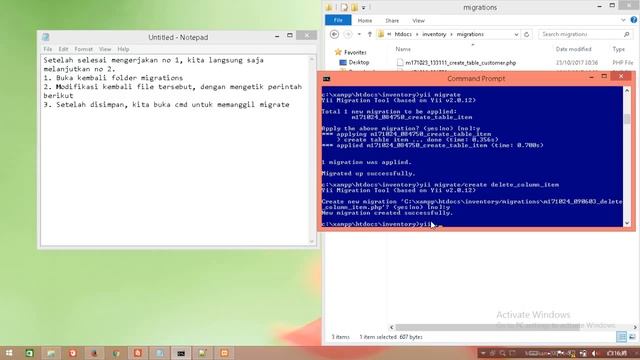Click the PHP file icon of create_table_customer.php

(400, 63)
